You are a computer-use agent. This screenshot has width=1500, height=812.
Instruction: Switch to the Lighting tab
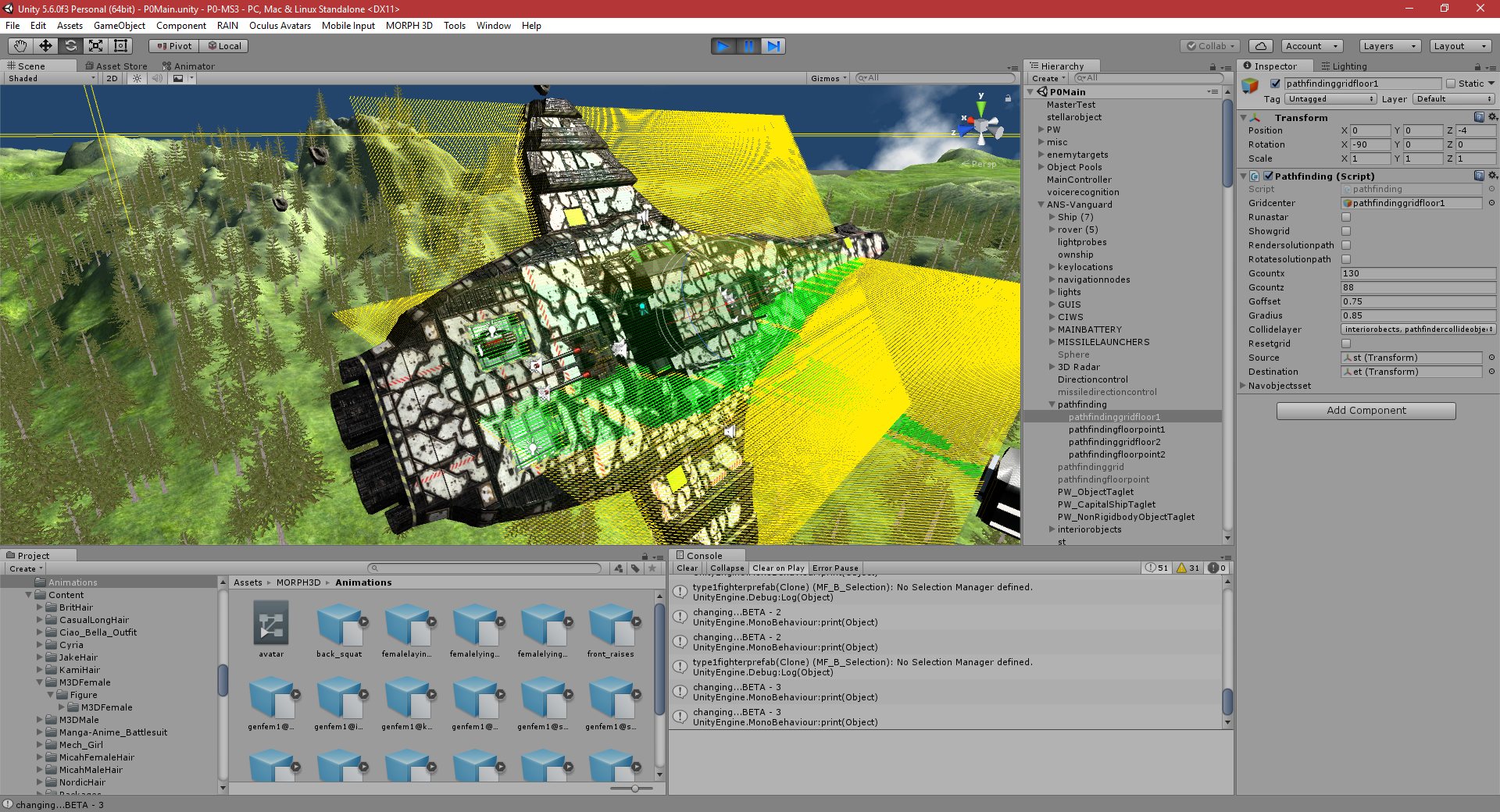click(1344, 66)
